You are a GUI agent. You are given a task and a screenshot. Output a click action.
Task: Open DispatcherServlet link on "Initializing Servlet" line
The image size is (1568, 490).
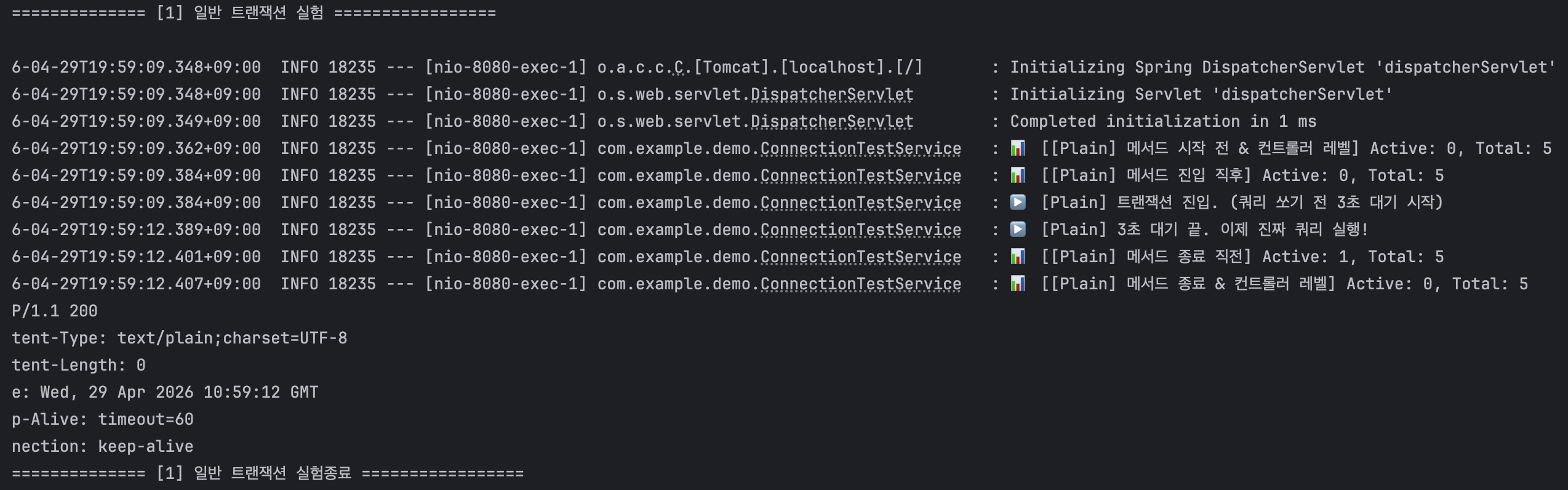(x=832, y=94)
